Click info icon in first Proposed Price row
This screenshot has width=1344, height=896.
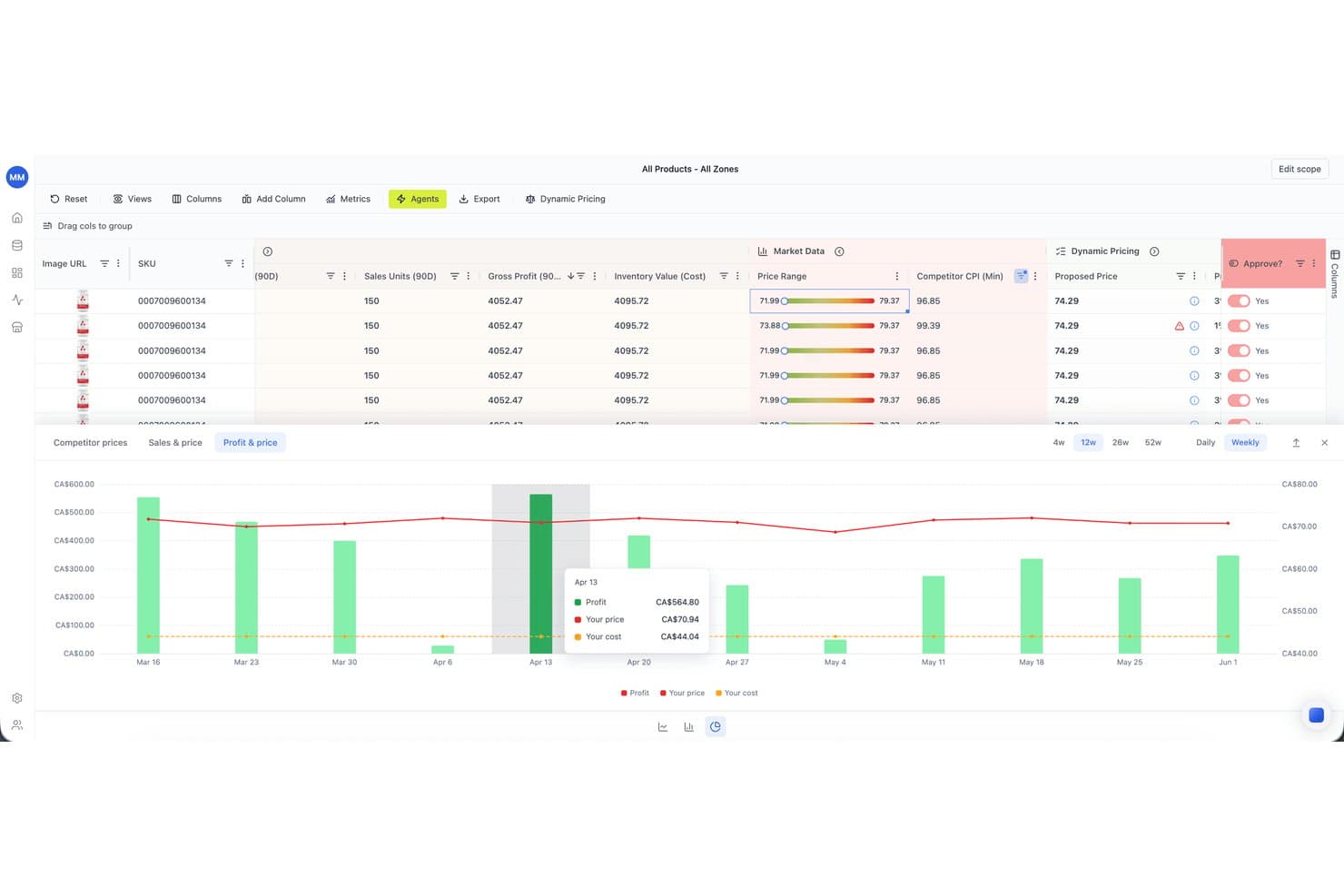coord(1194,300)
